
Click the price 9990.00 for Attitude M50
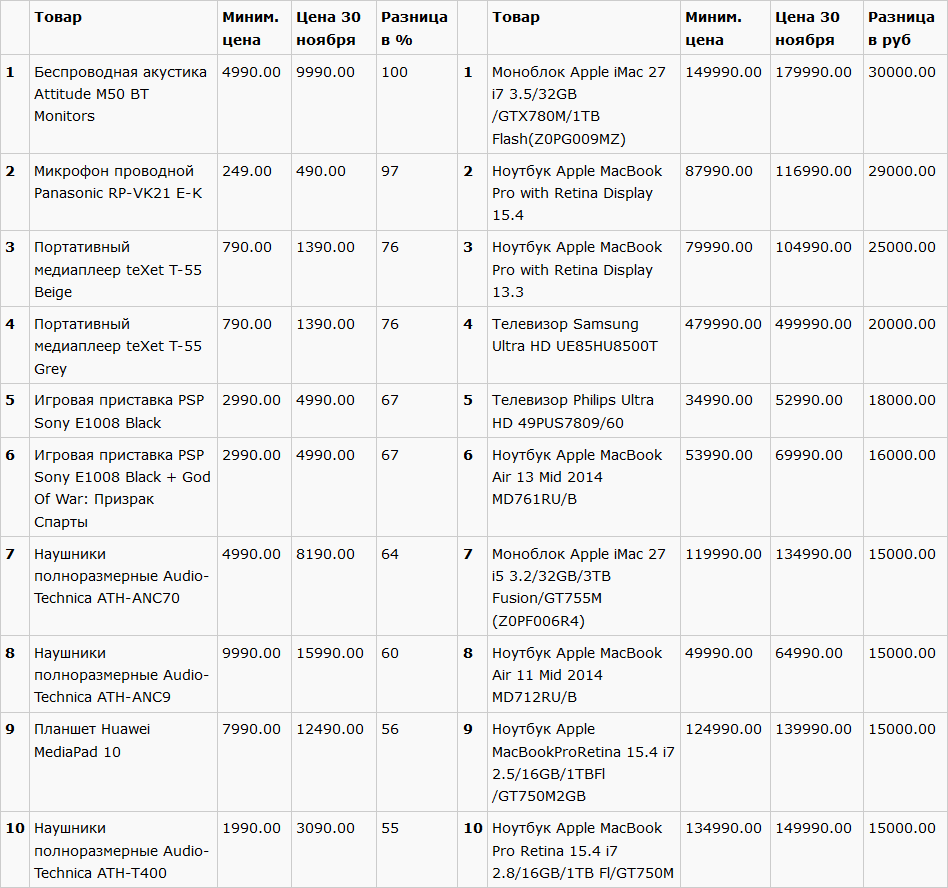[x=334, y=104]
